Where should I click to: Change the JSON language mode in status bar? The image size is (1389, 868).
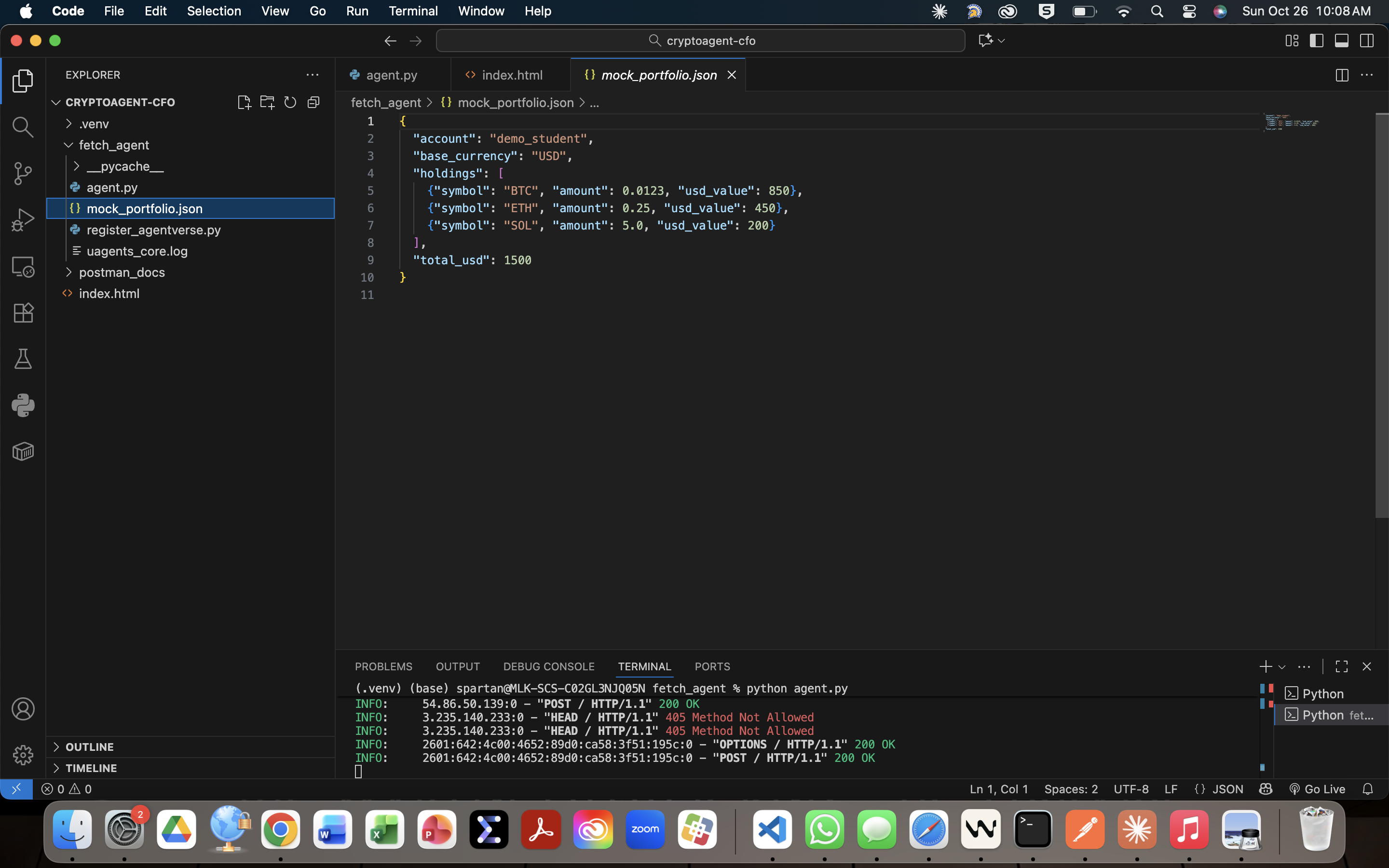(x=1227, y=789)
